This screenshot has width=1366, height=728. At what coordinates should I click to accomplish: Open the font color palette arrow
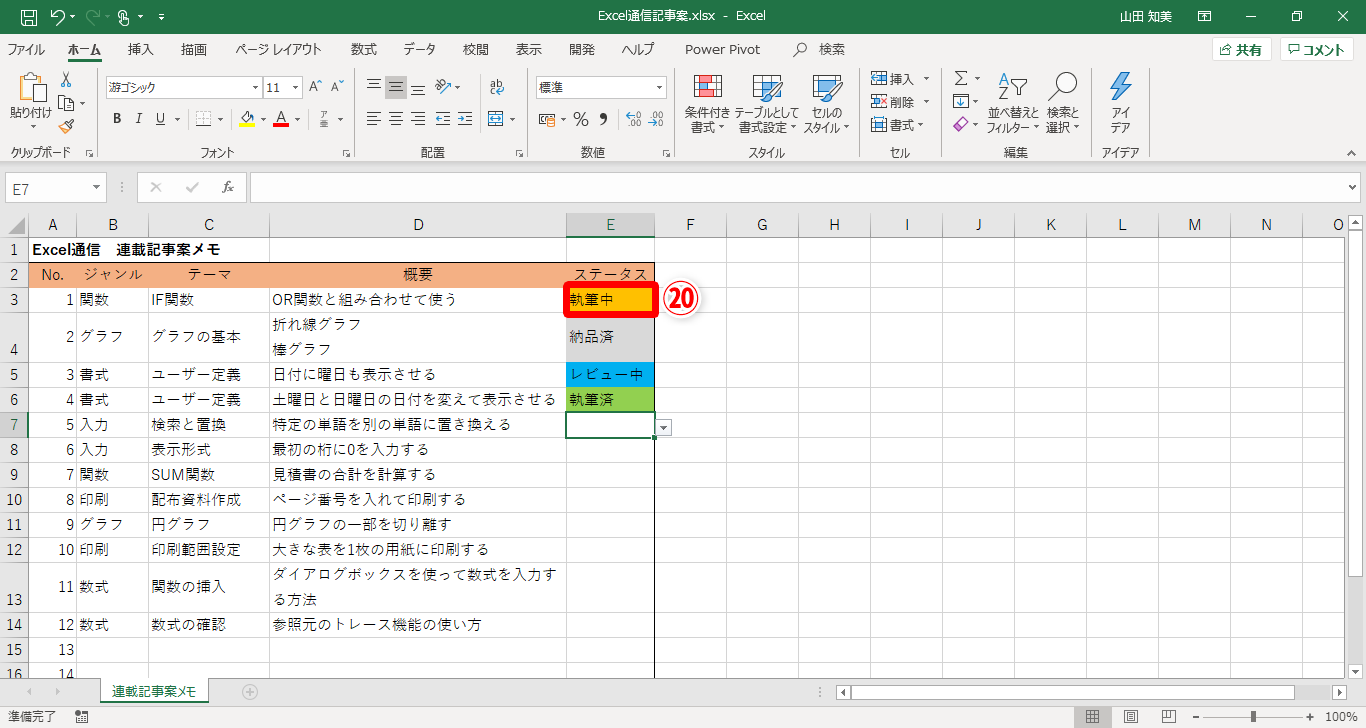coord(298,119)
